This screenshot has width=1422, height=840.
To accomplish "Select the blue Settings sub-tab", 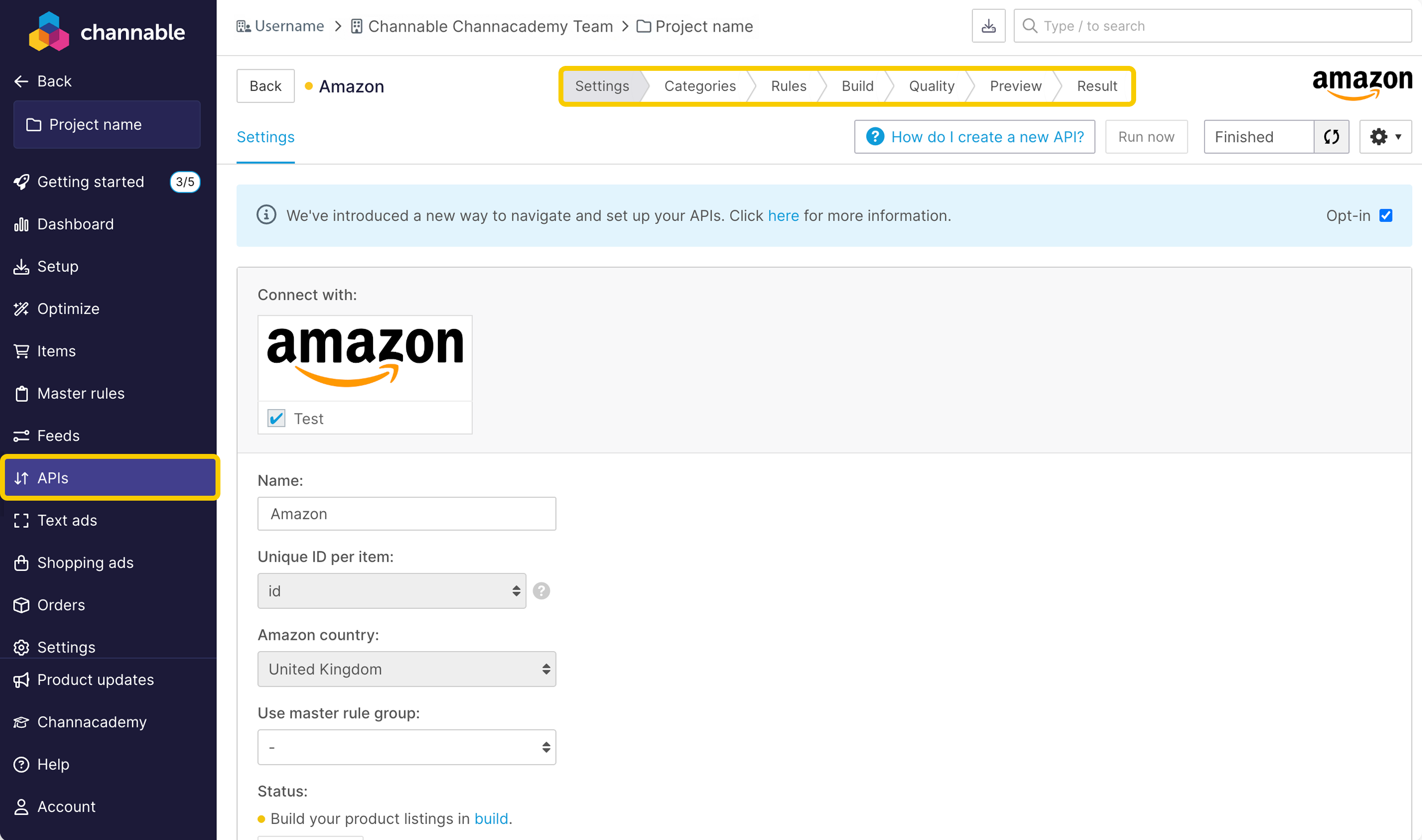I will click(266, 137).
